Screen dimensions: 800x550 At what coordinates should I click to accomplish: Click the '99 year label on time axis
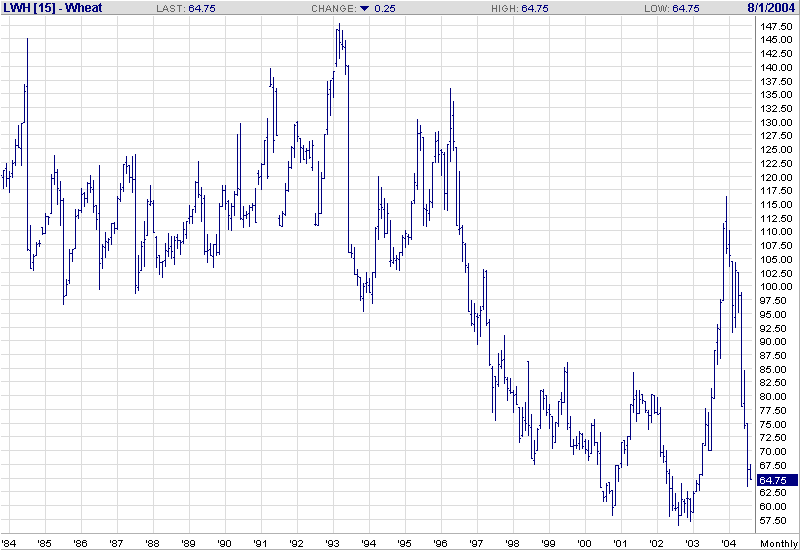548,543
